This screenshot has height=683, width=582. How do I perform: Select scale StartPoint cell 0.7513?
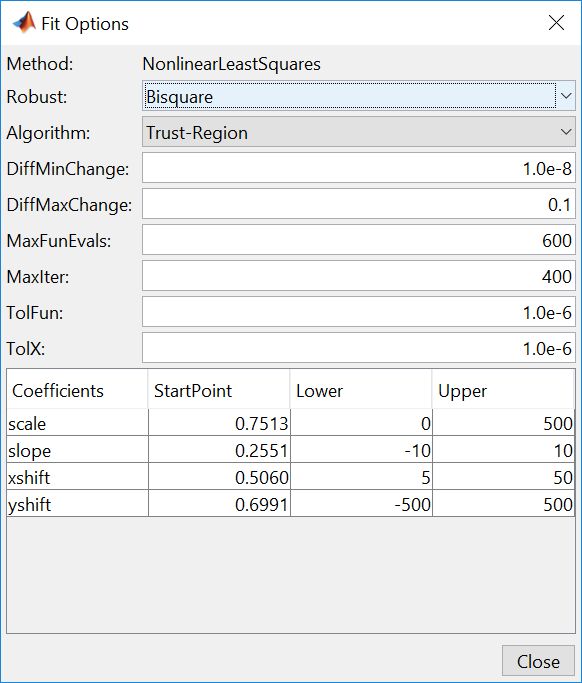point(219,423)
